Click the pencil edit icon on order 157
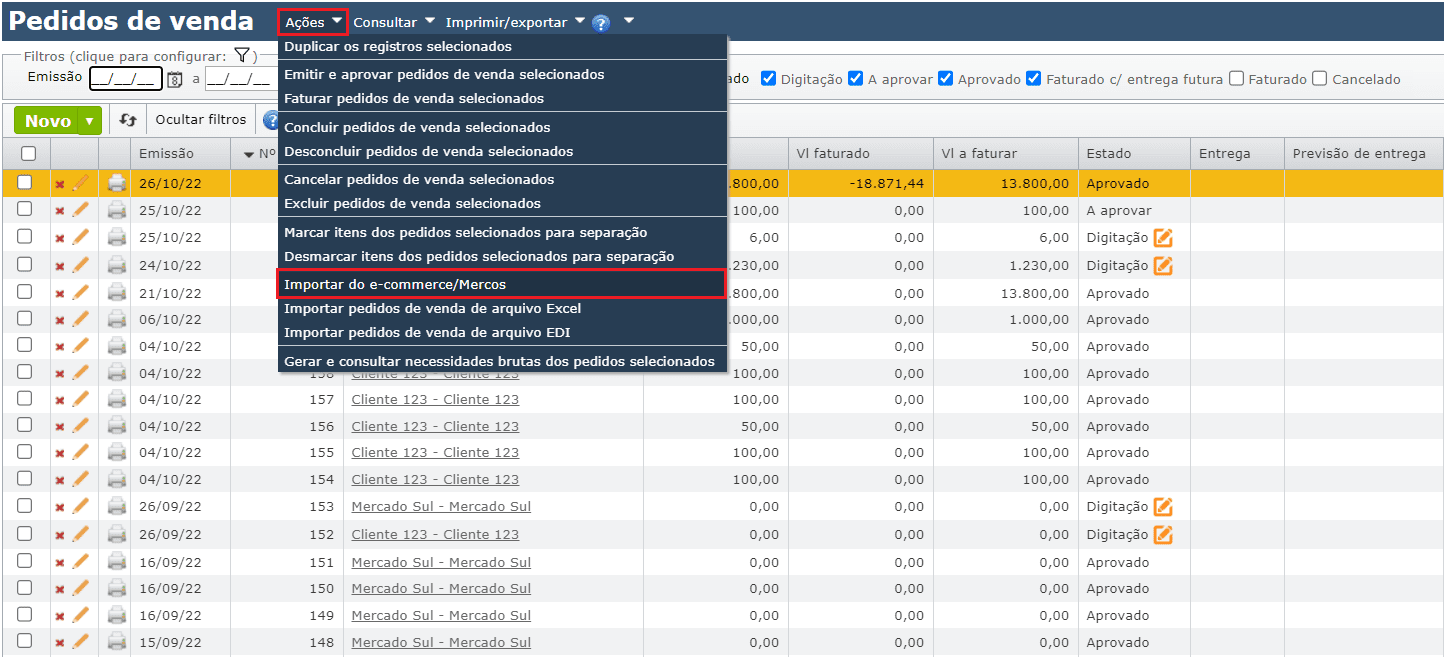Screen dimensions: 1444x657 [x=81, y=399]
